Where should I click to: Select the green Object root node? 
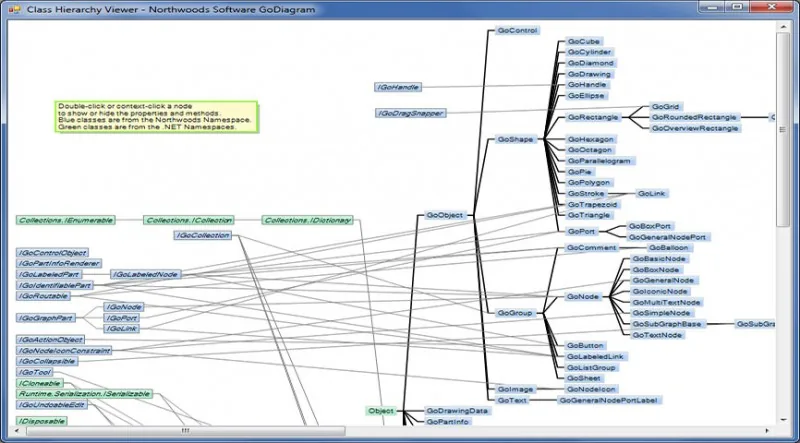381,411
